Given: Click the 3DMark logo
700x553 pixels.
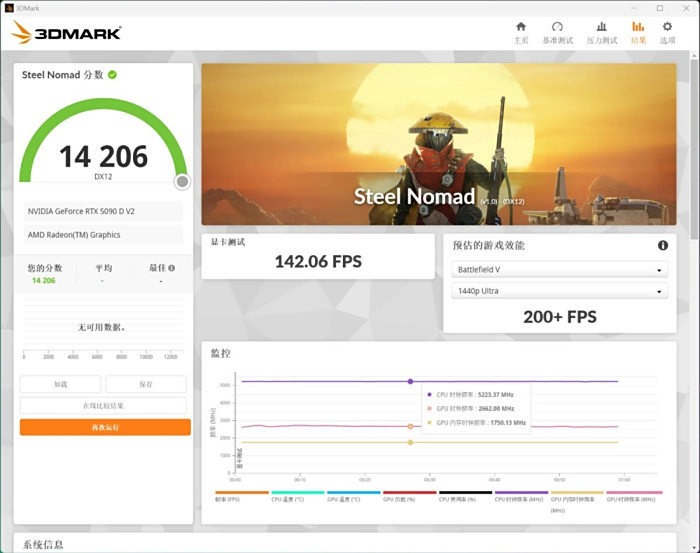Looking at the screenshot, I should 66,32.
